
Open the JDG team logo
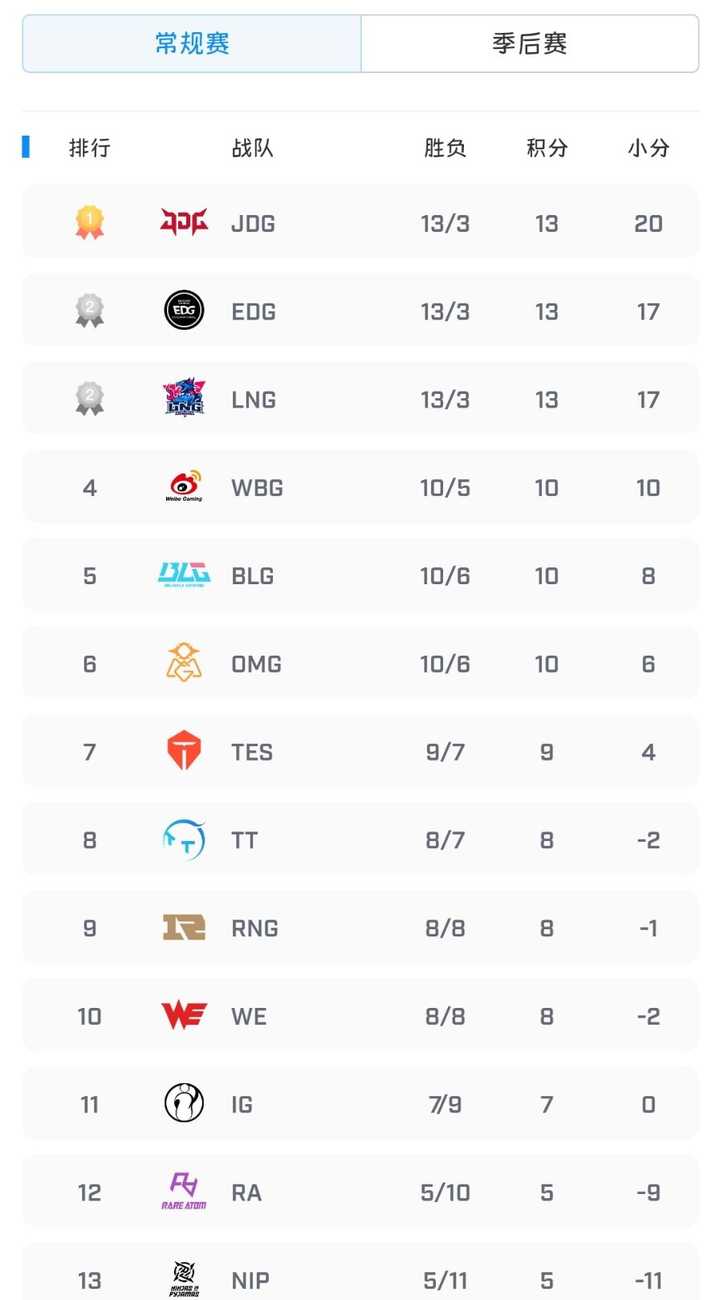click(x=184, y=222)
